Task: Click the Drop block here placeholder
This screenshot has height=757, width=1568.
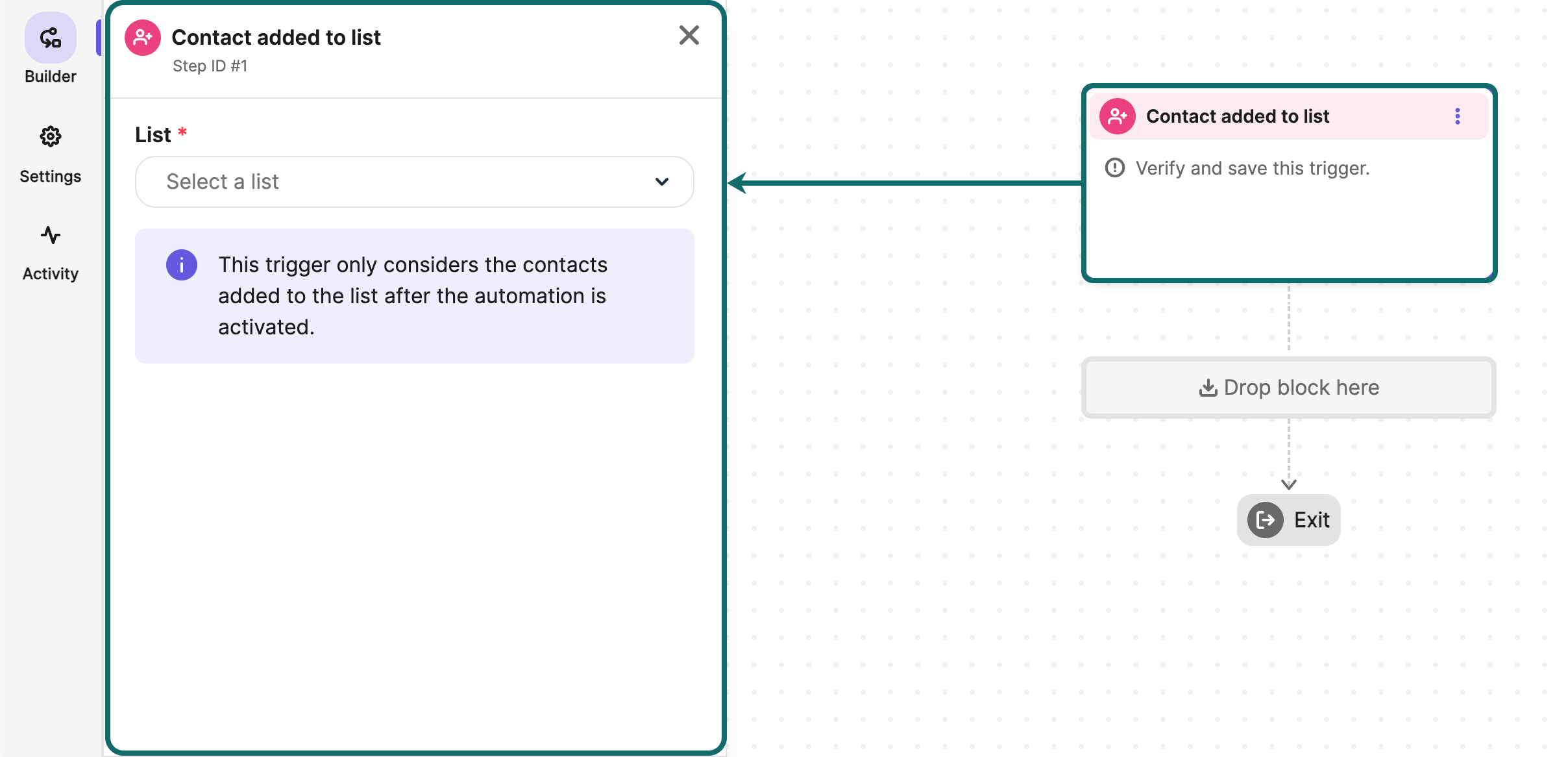Action: point(1289,388)
